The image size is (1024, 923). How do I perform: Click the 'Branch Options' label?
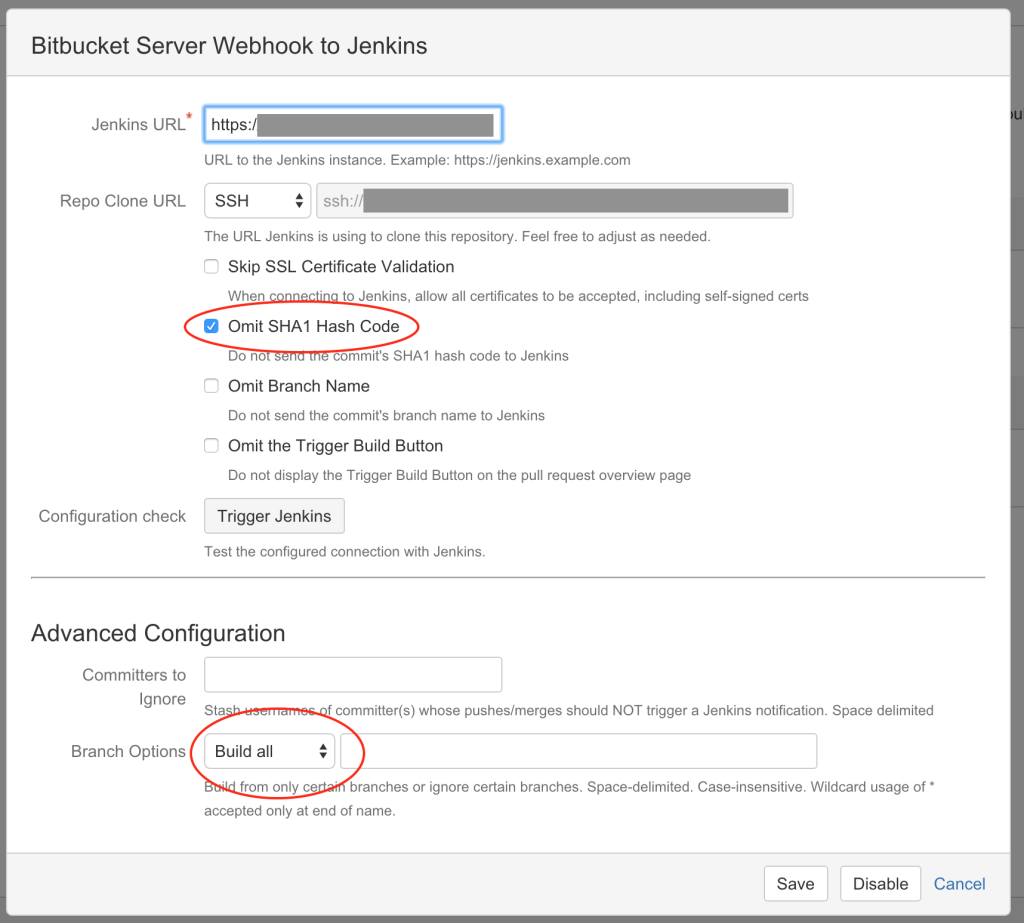pyautogui.click(x=128, y=751)
